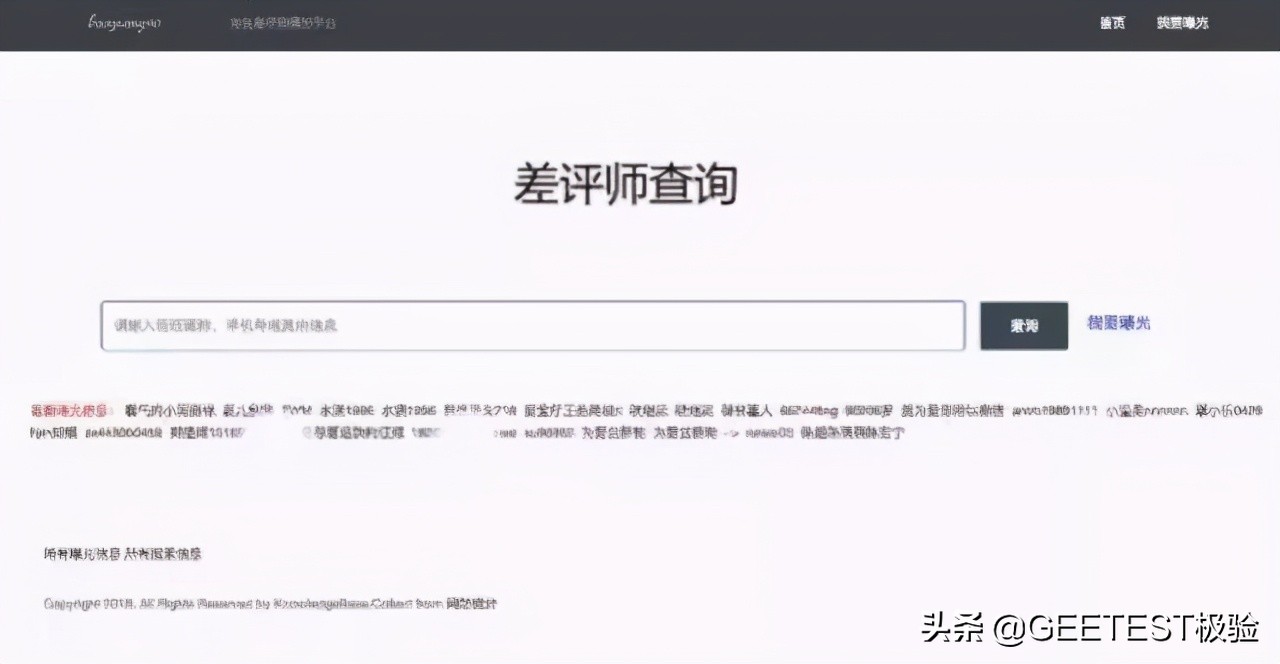
Task: Open the rightmost navigation item beside 首页
Action: (x=1183, y=23)
